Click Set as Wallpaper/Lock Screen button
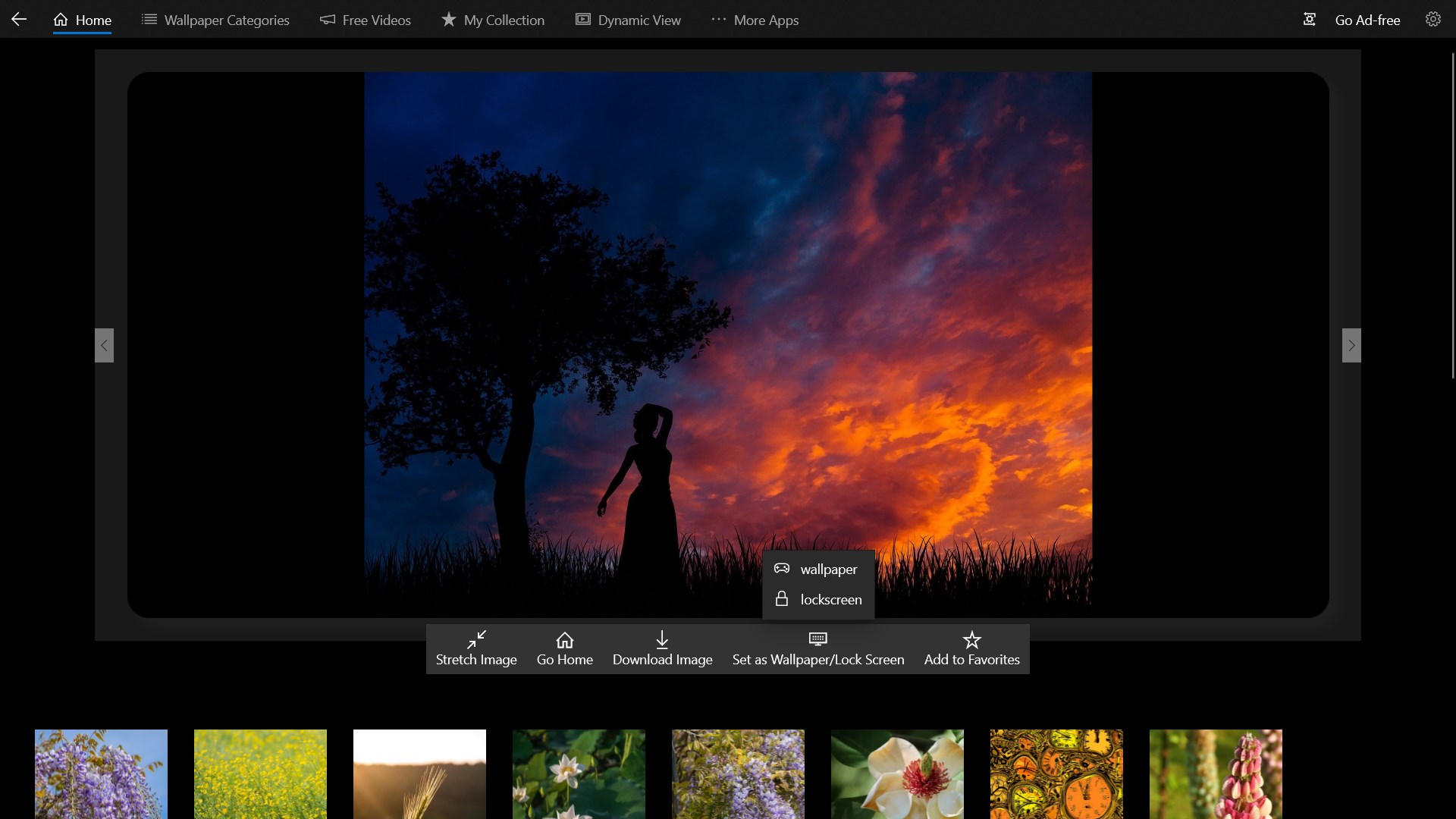Viewport: 1456px width, 819px height. click(818, 649)
